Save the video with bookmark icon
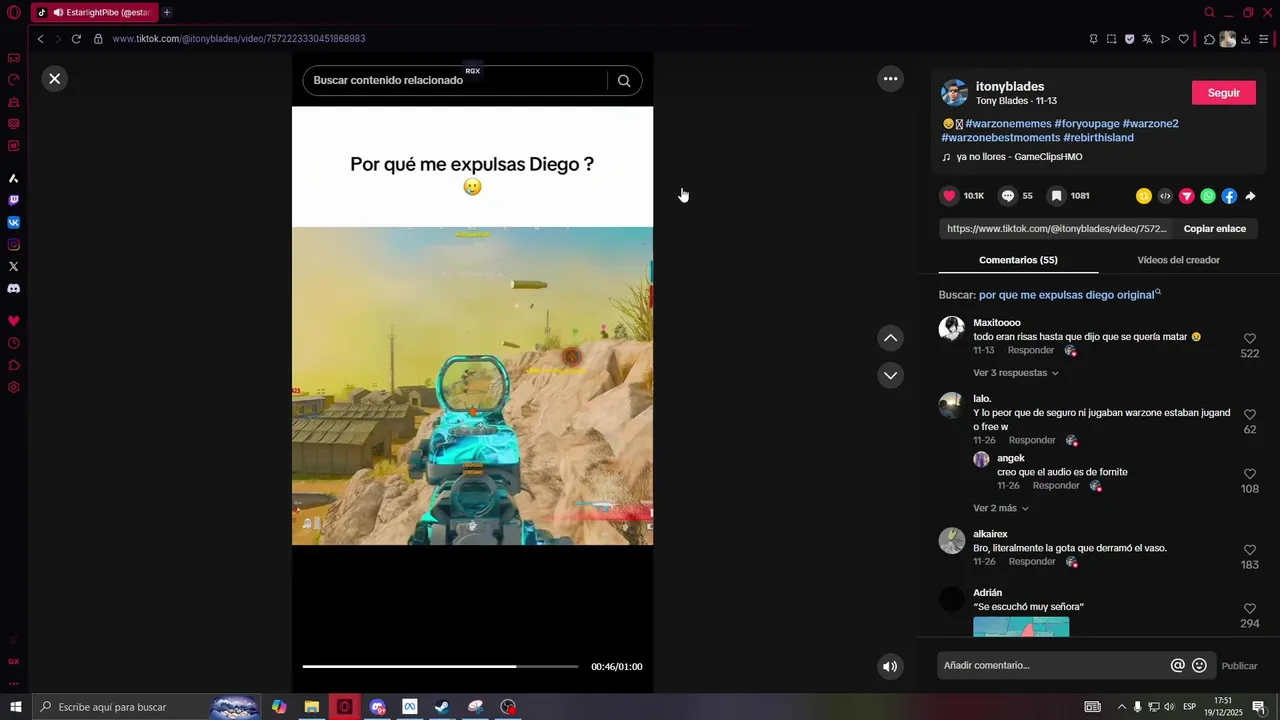Screen dimensions: 1280x720 click(1056, 196)
